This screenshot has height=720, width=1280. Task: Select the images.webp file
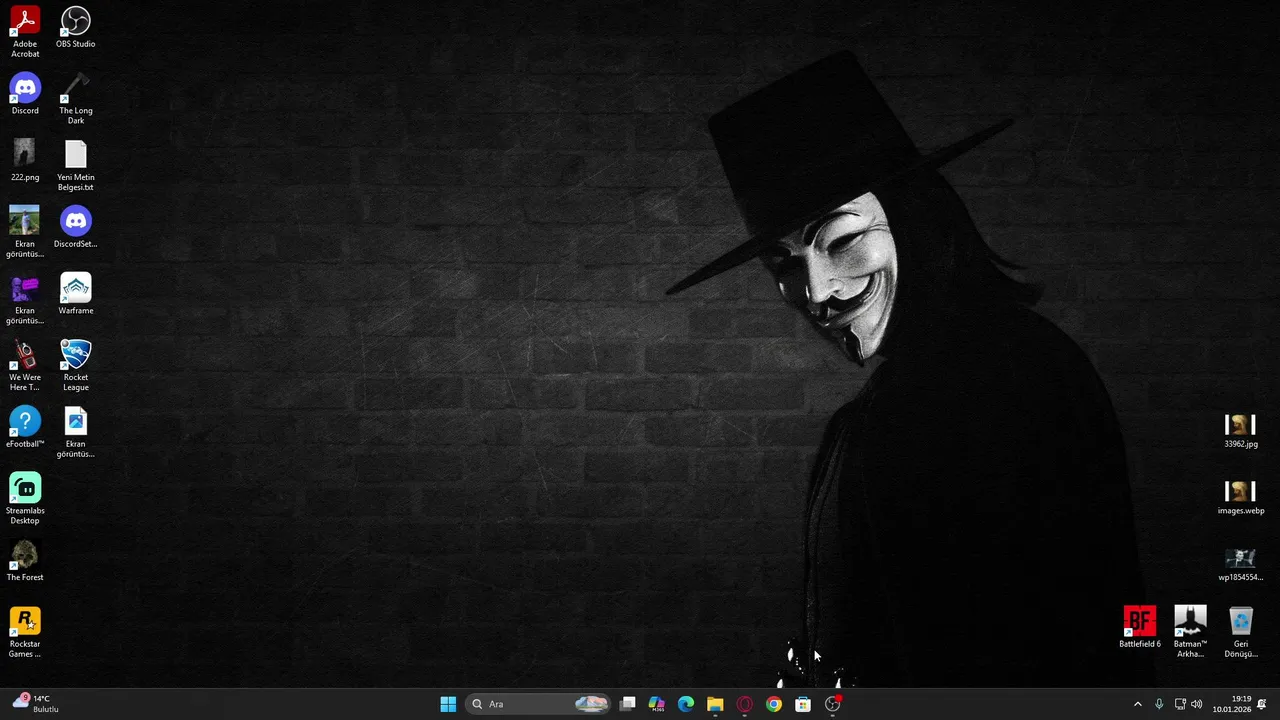coord(1241,498)
